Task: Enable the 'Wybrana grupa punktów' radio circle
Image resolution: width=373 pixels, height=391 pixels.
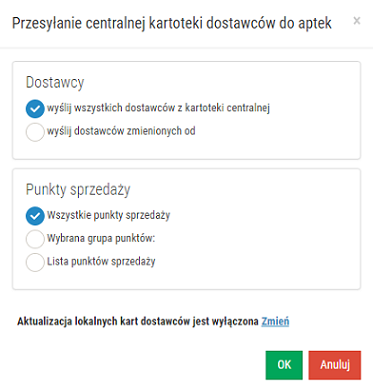Action: (x=35, y=239)
